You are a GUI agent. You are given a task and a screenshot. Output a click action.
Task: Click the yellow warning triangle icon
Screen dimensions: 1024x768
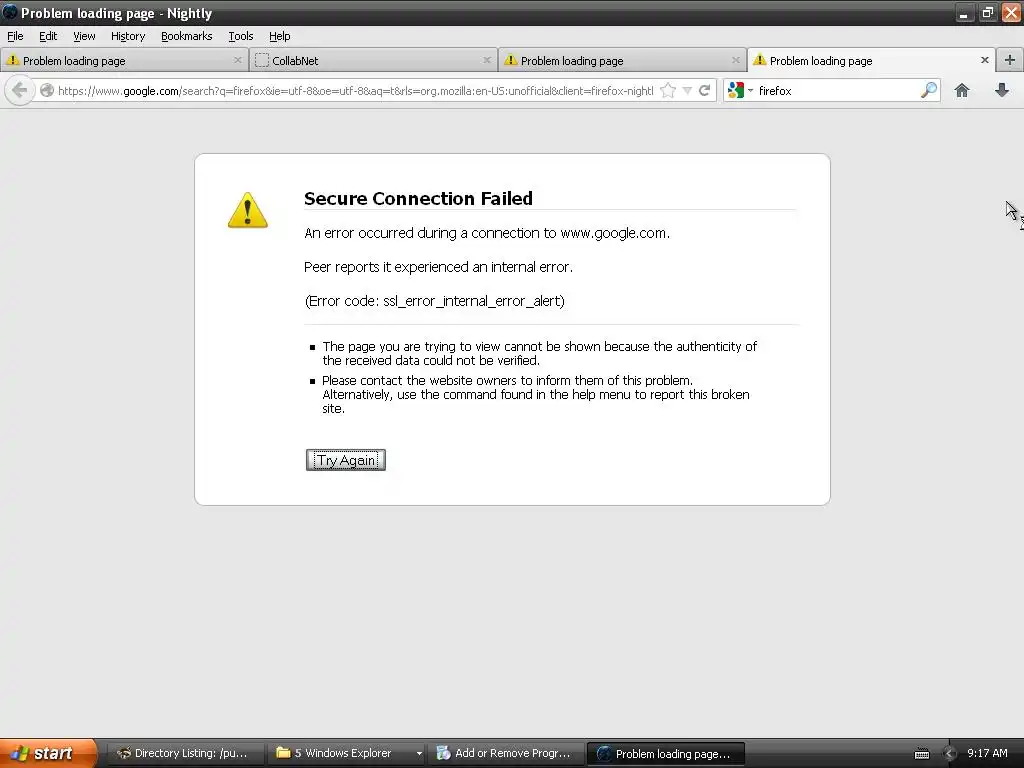(x=248, y=210)
